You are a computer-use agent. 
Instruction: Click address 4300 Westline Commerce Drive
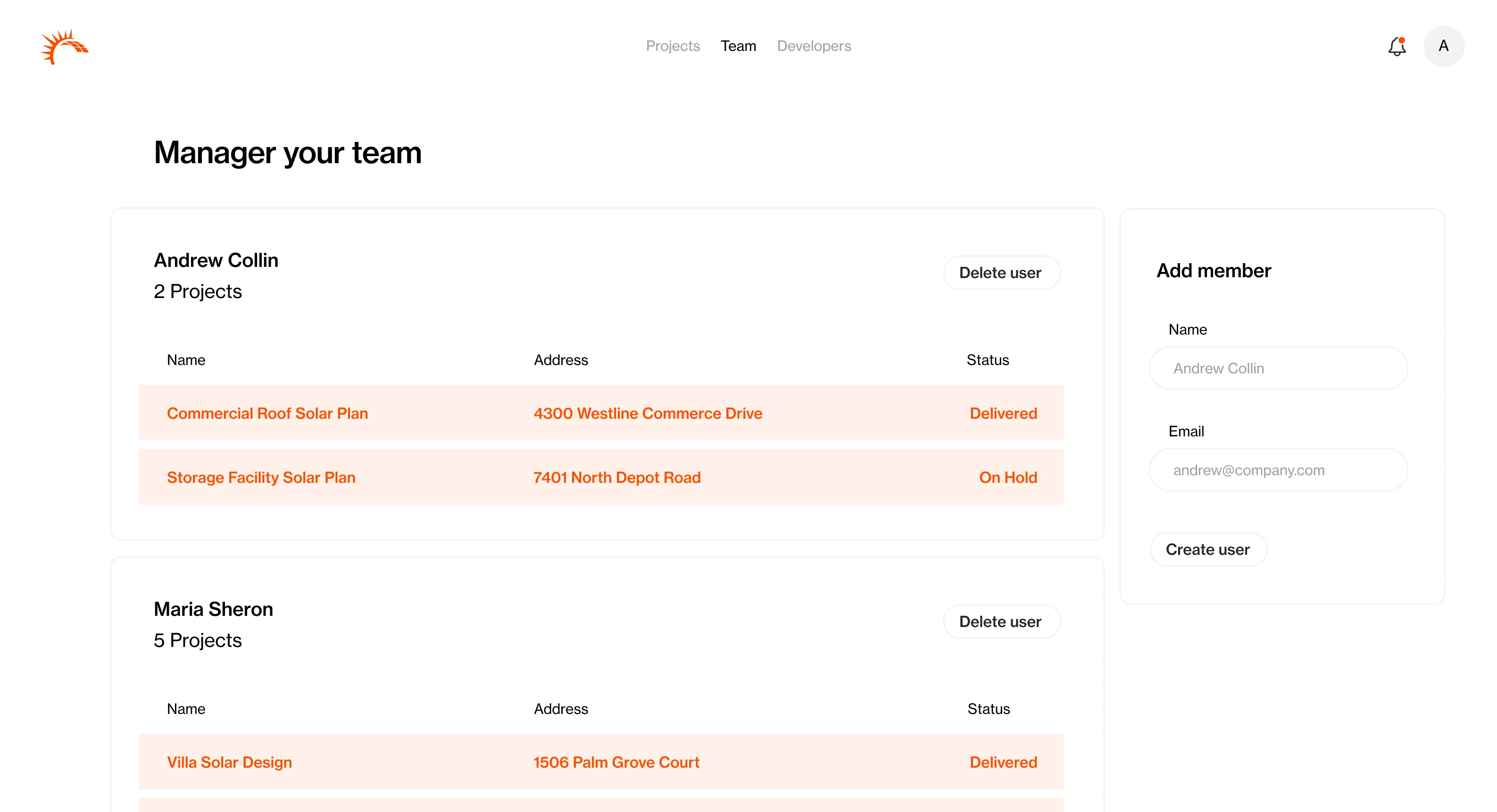[x=648, y=413]
